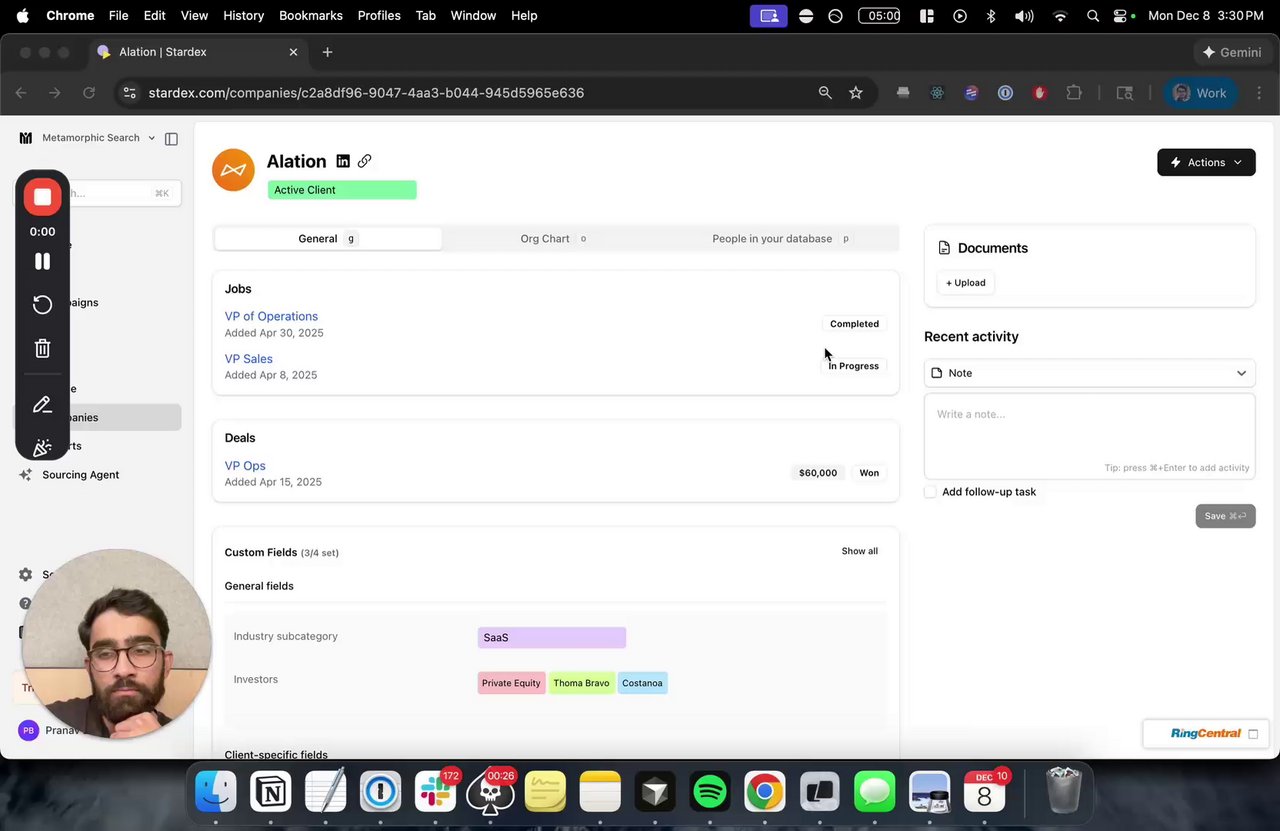Image resolution: width=1280 pixels, height=831 pixels.
Task: Click the Private Equity investor tag
Action: tap(511, 683)
